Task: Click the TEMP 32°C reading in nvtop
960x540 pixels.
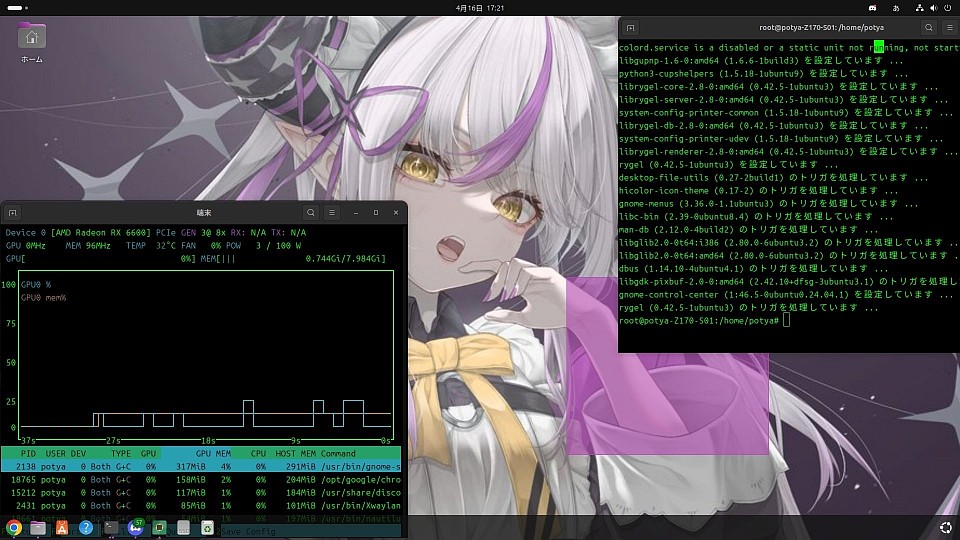Action: click(x=151, y=246)
